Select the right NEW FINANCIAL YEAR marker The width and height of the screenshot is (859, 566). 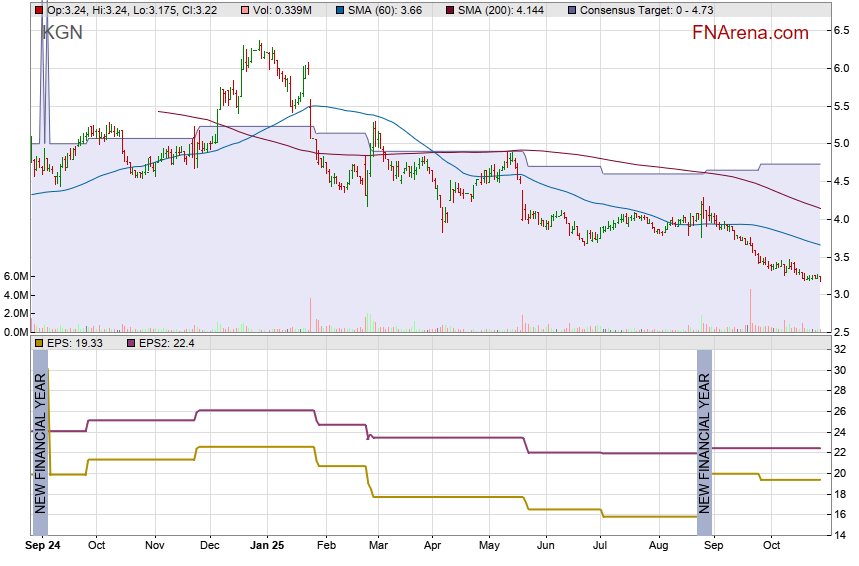pos(704,442)
